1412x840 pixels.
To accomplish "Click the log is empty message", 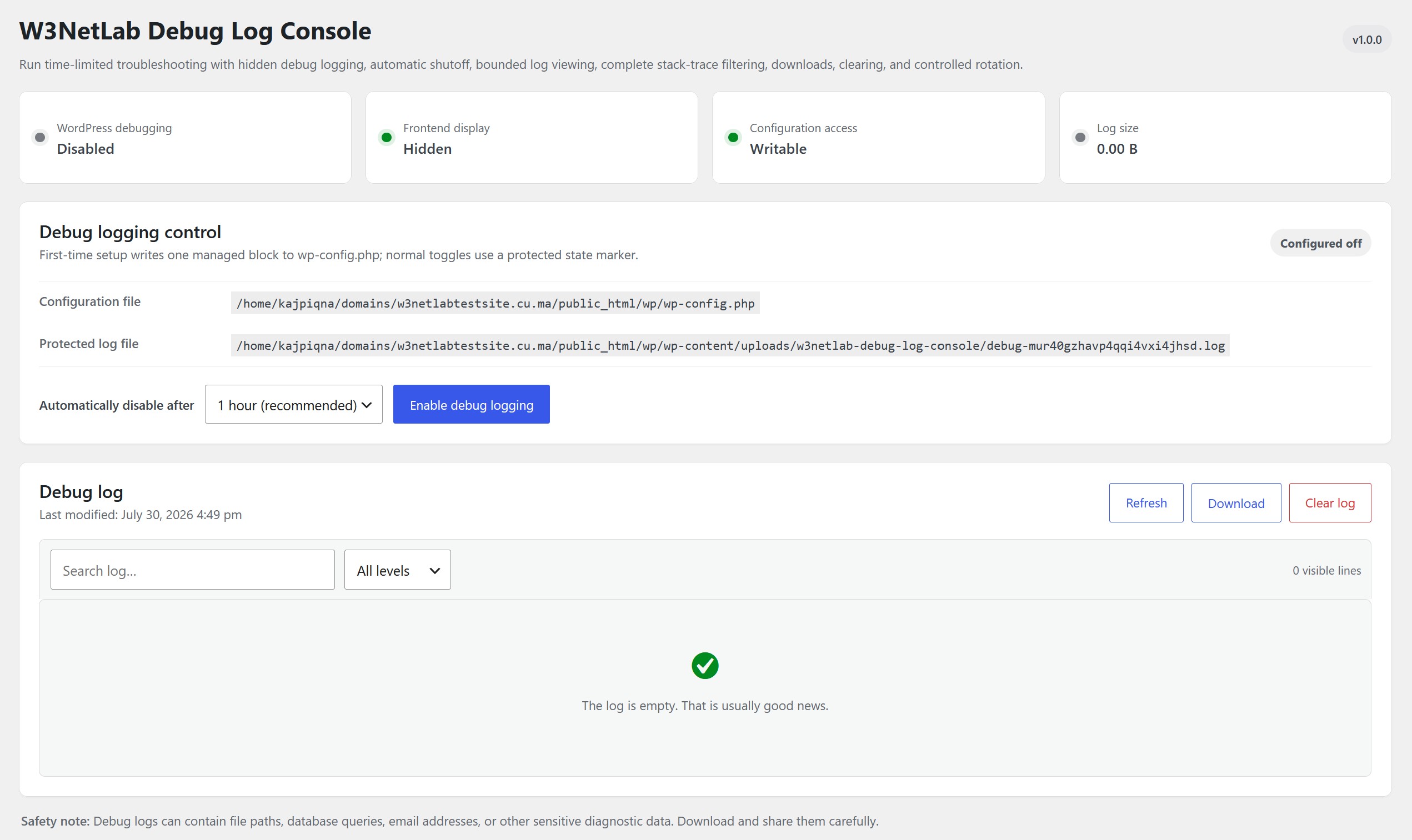I will pos(705,706).
